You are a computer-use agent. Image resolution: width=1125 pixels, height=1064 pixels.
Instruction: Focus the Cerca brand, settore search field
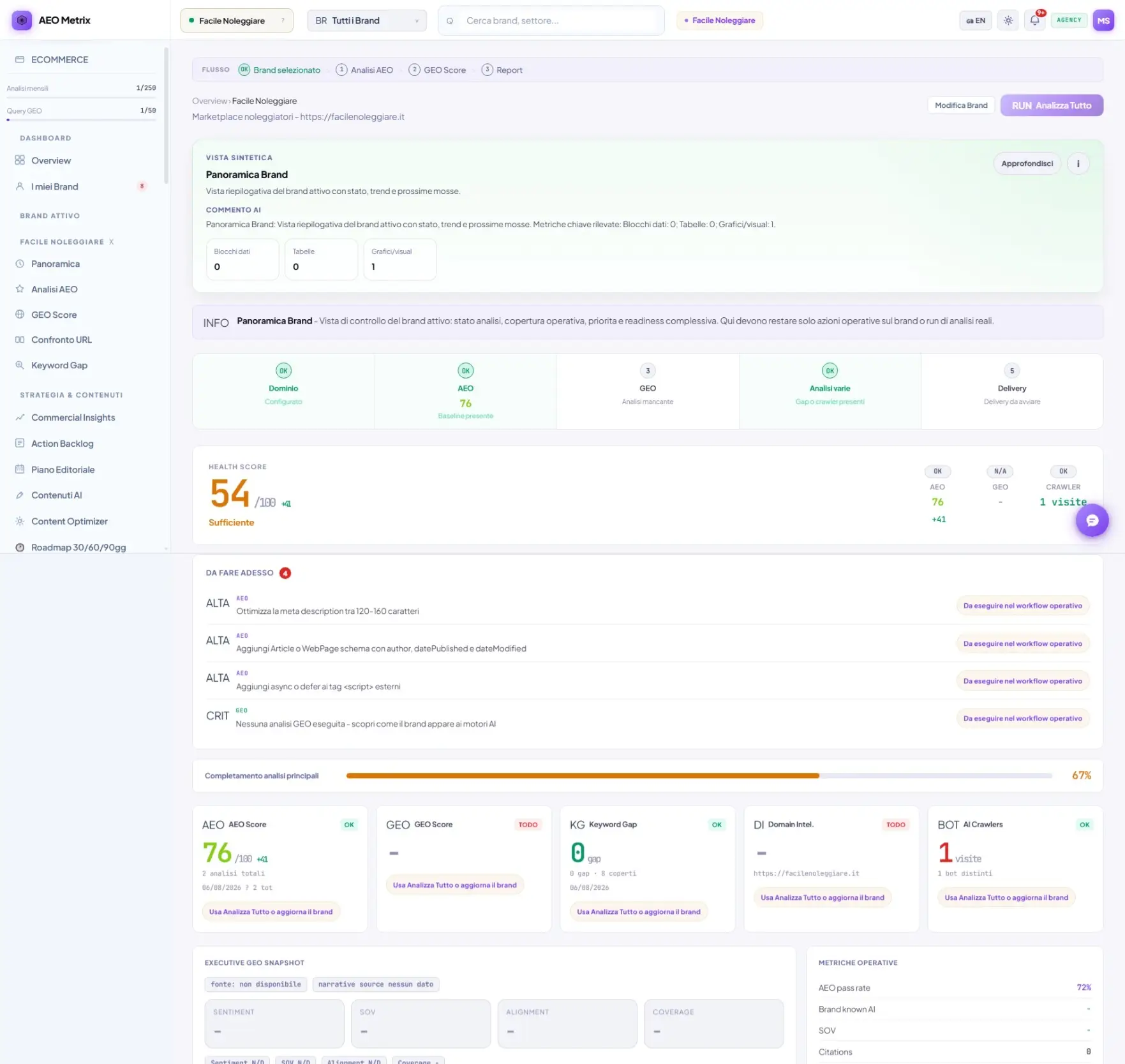[x=551, y=20]
